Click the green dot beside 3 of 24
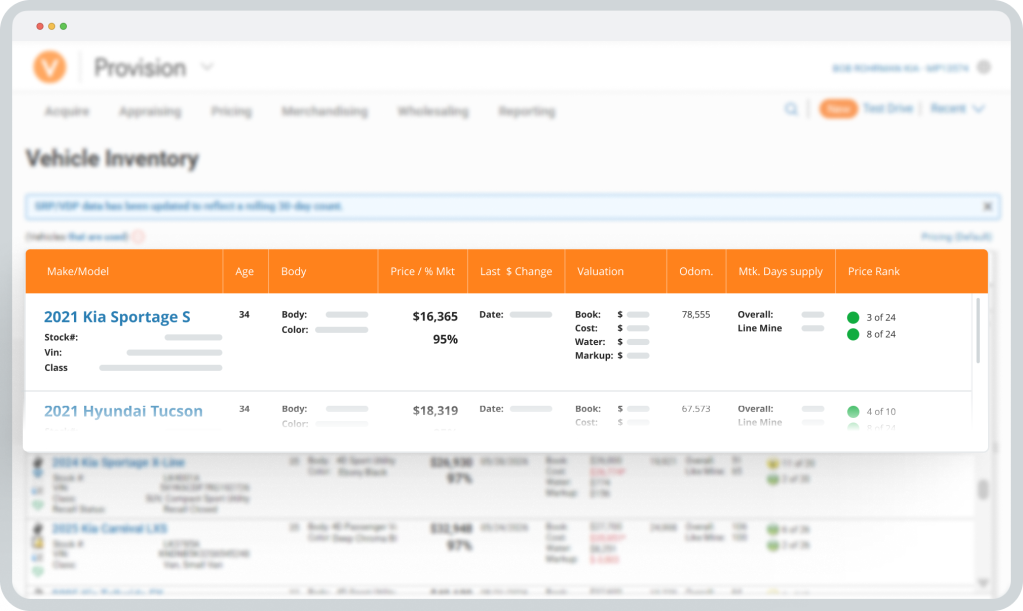Screen dimensions: 1023x611 pyautogui.click(x=853, y=318)
